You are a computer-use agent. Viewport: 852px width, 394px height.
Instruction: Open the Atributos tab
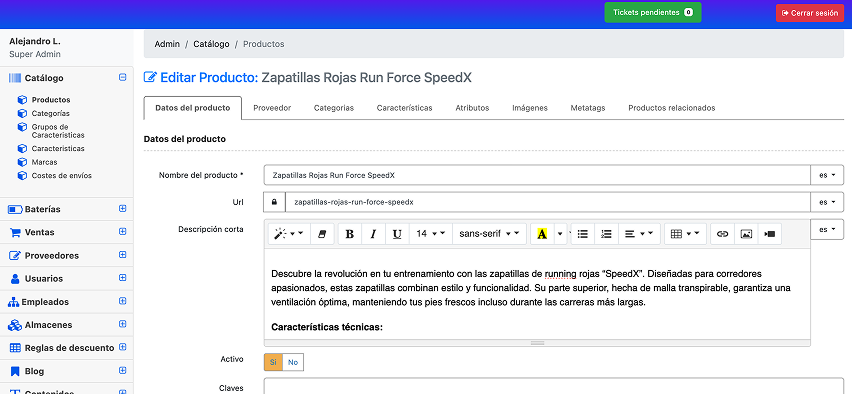point(472,108)
